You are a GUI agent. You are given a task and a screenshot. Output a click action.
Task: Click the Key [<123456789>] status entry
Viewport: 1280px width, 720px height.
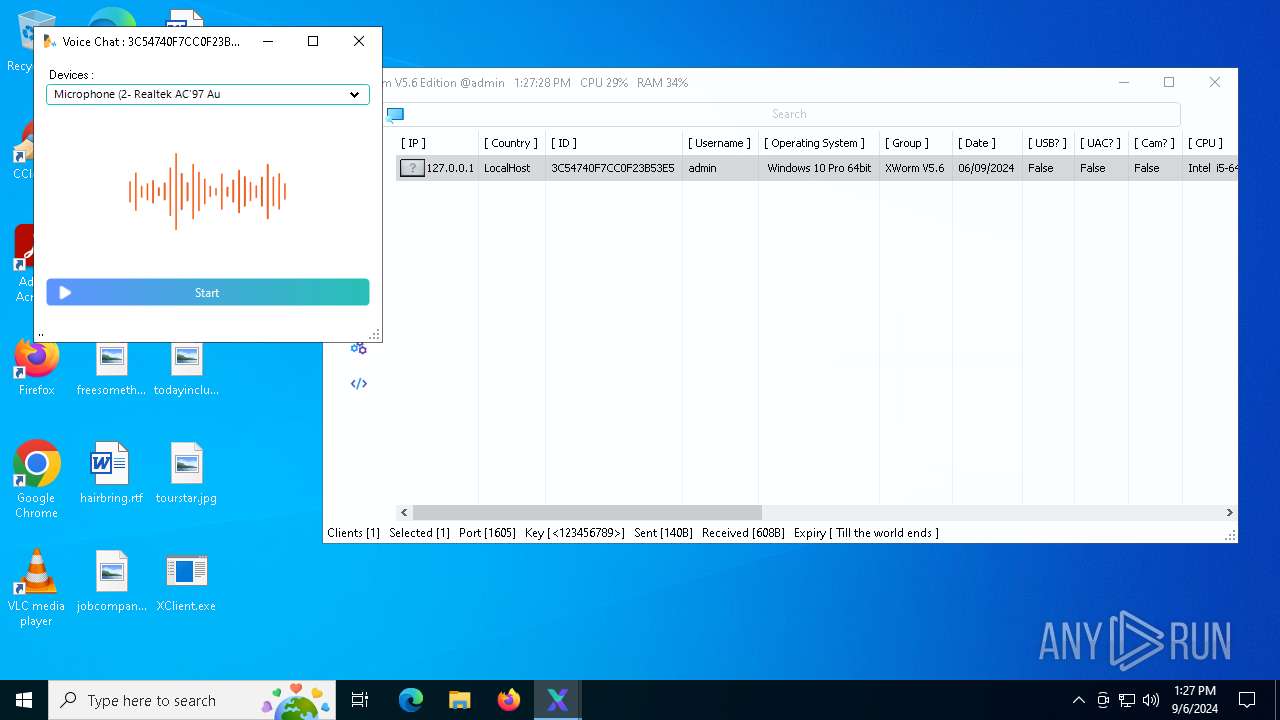point(575,533)
